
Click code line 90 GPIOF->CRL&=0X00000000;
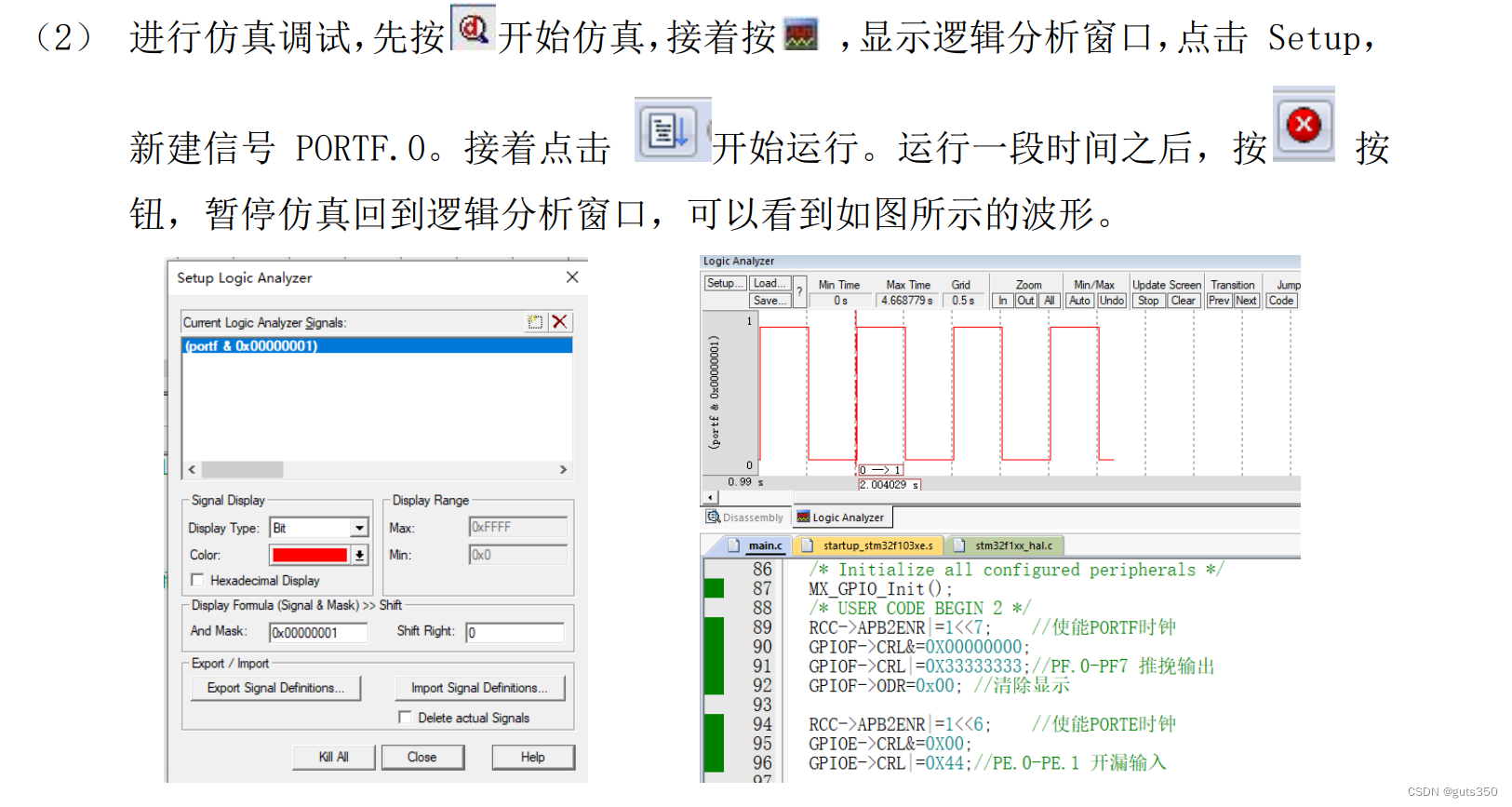click(x=919, y=647)
